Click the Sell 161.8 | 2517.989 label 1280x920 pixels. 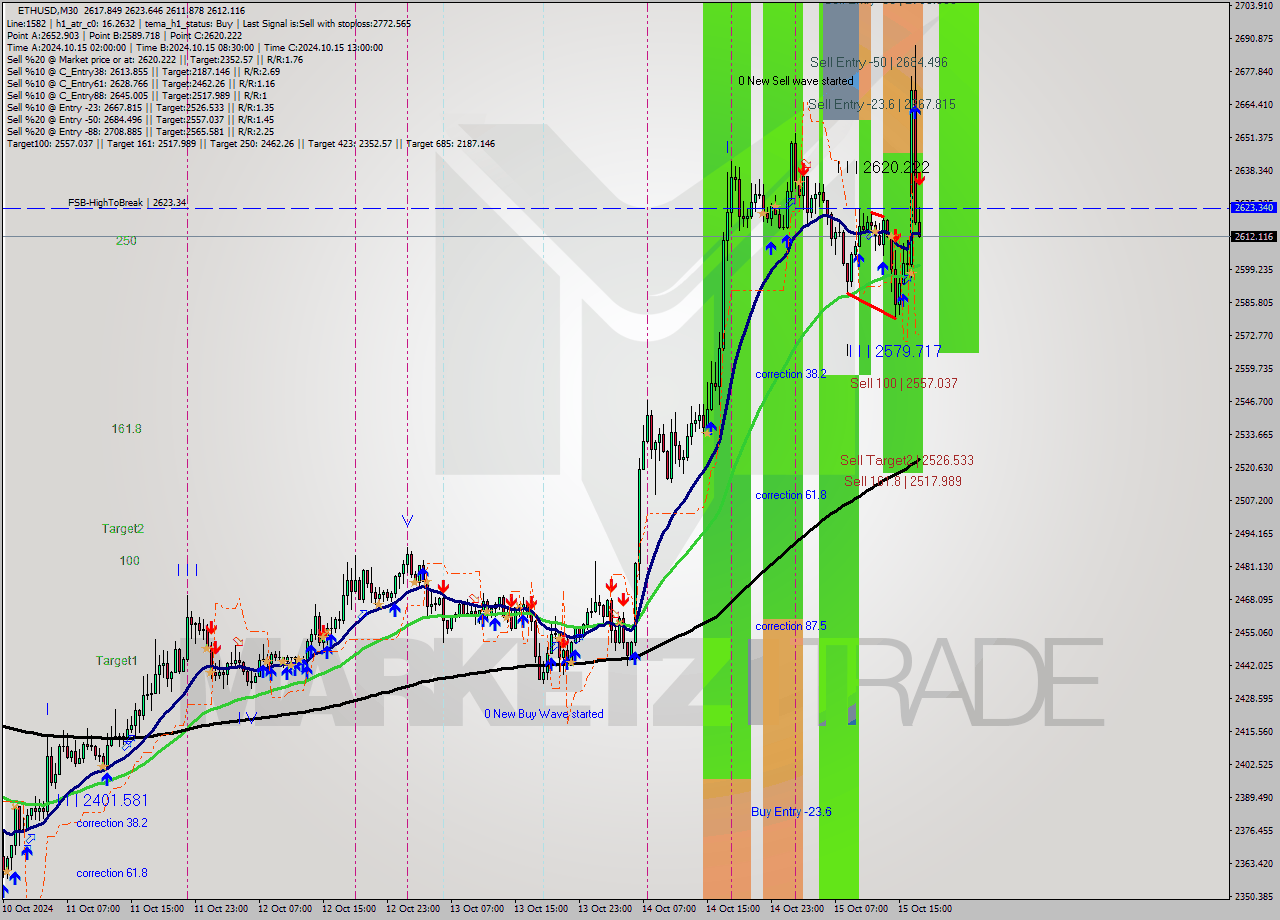(x=903, y=481)
